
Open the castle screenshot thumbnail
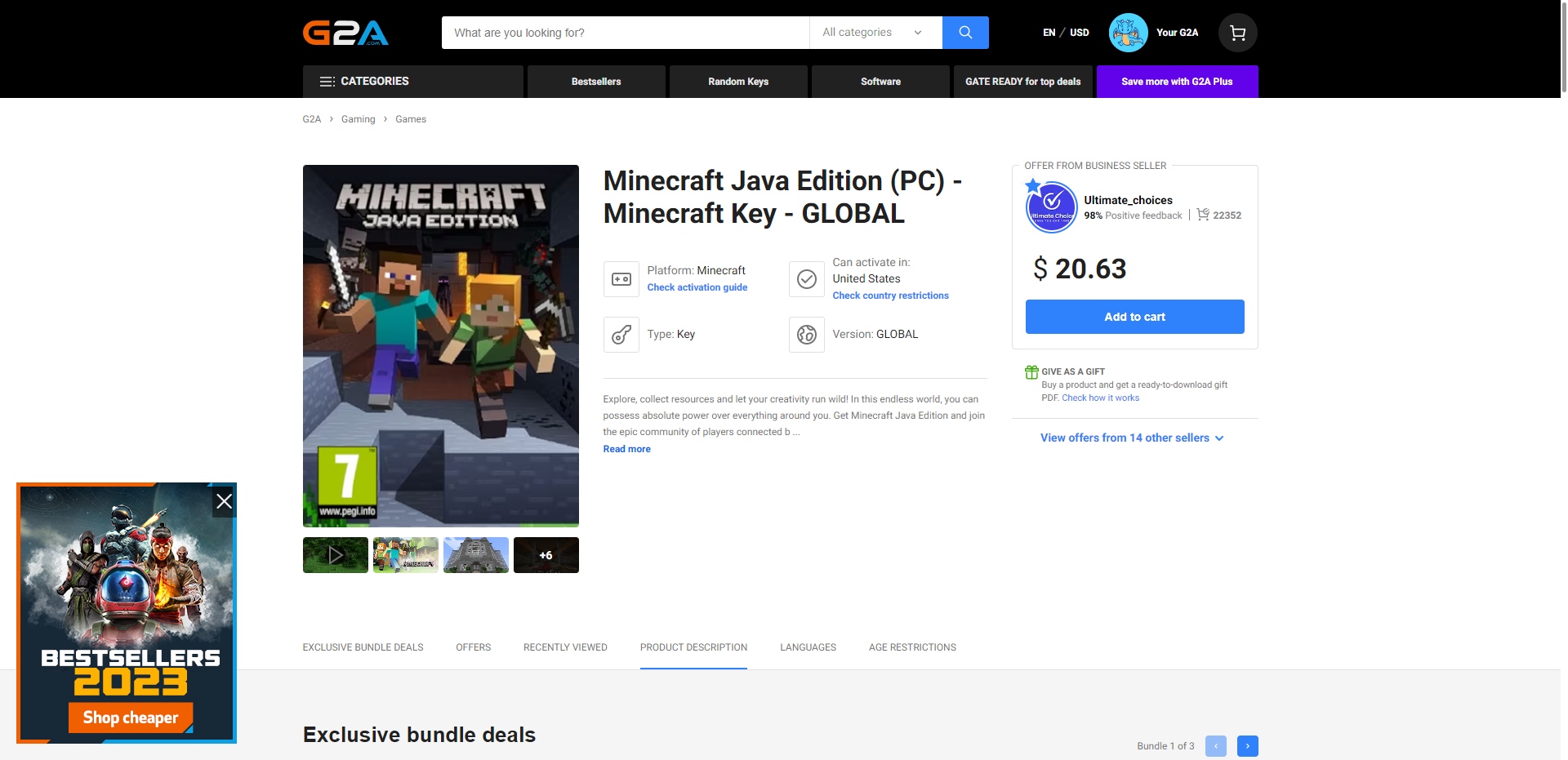pyautogui.click(x=476, y=555)
